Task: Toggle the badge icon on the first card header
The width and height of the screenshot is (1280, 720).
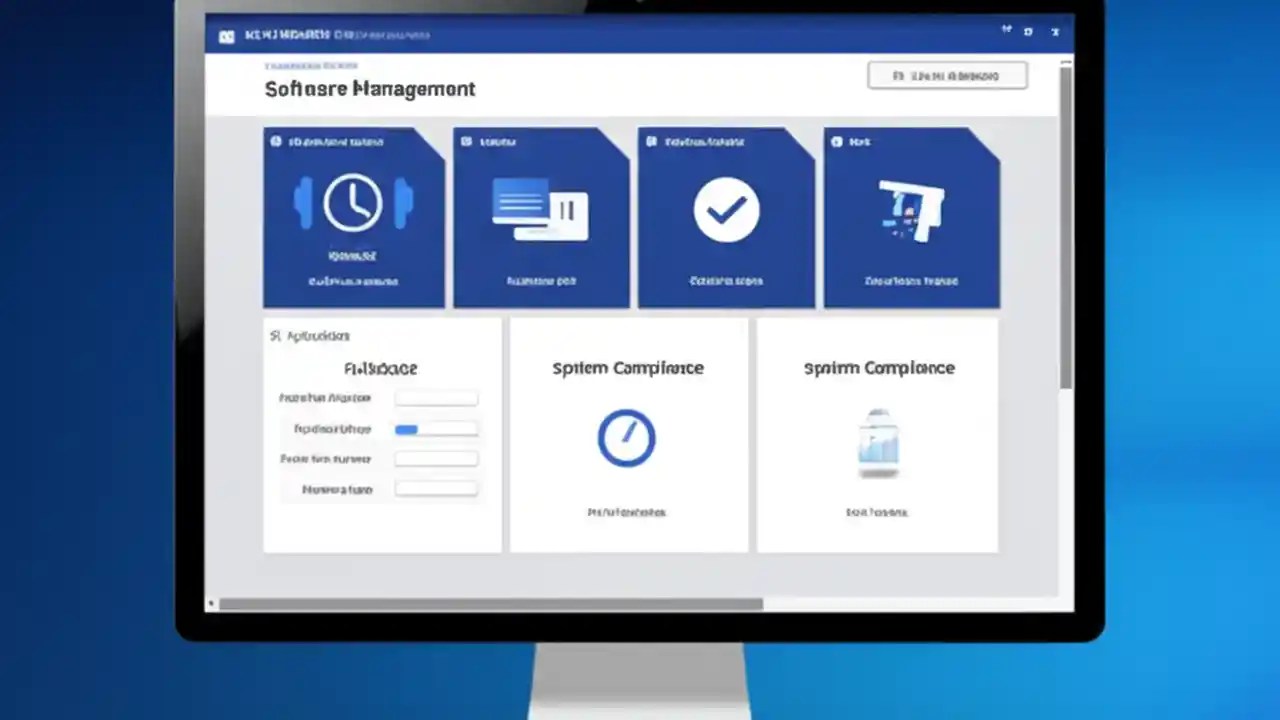Action: (276, 141)
